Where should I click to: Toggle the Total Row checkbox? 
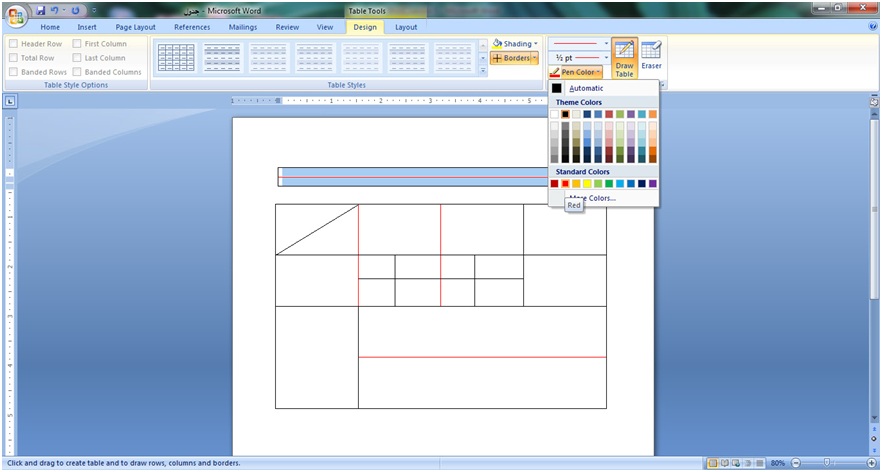tap(13, 57)
